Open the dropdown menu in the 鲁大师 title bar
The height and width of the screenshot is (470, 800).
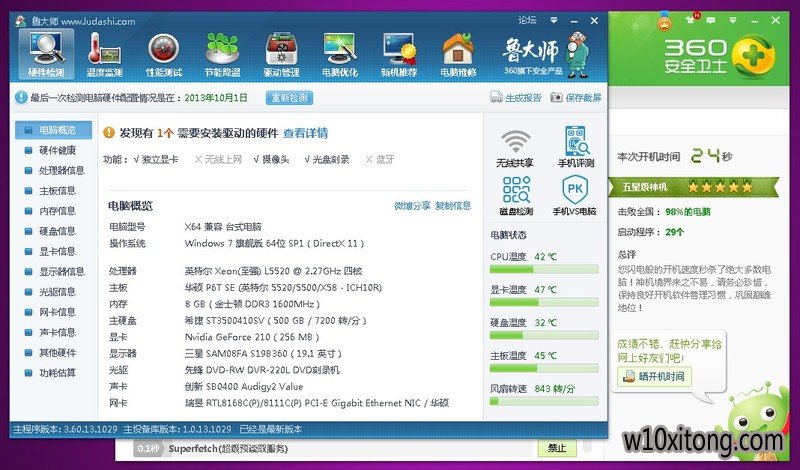point(554,20)
